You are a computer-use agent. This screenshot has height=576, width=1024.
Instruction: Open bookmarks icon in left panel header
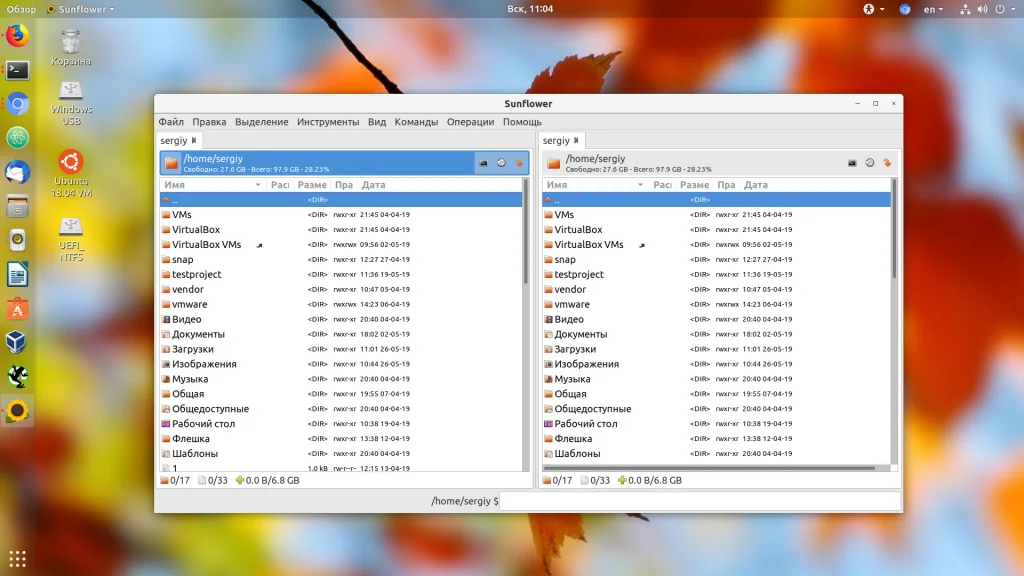[519, 163]
